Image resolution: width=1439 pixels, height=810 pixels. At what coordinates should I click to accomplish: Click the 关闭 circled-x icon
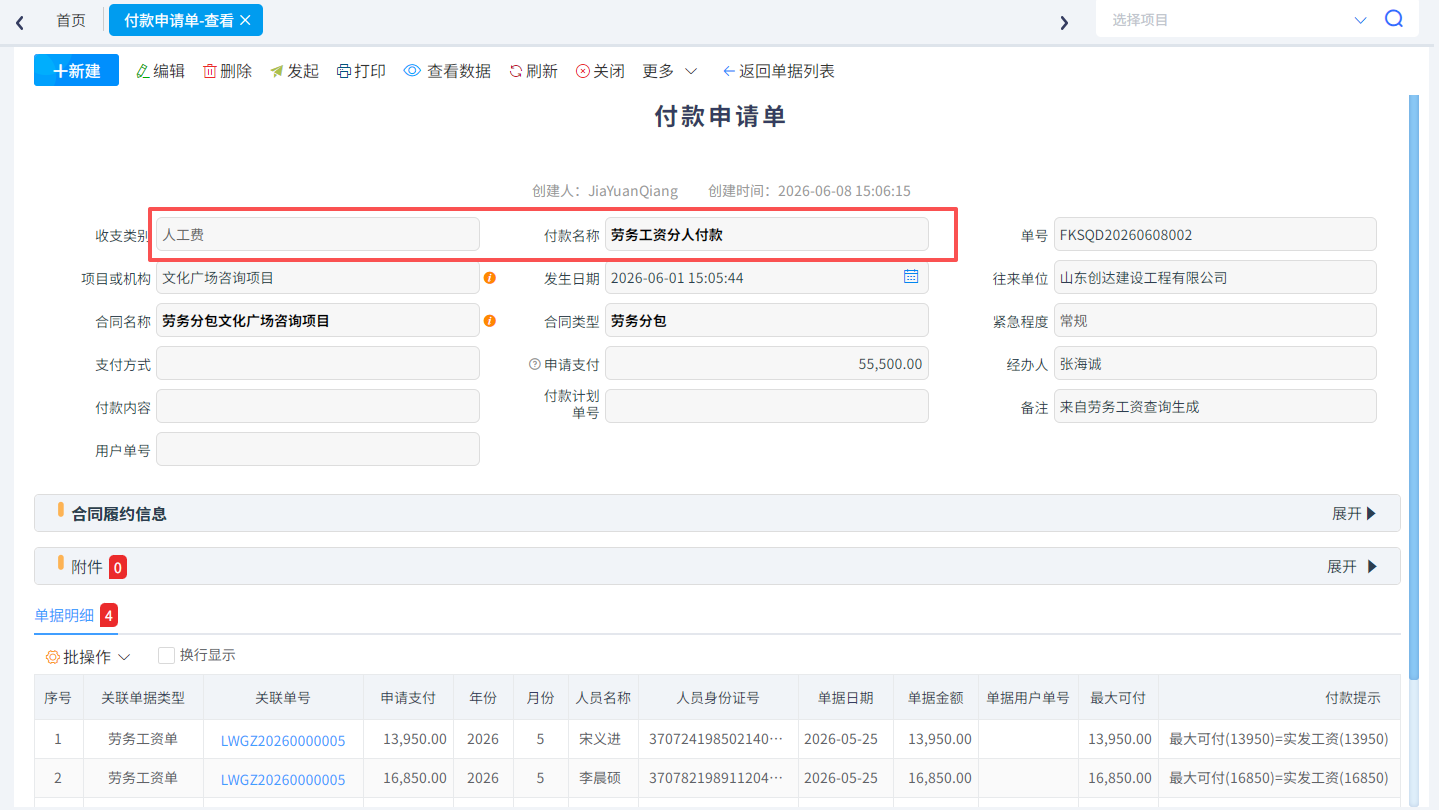[583, 71]
